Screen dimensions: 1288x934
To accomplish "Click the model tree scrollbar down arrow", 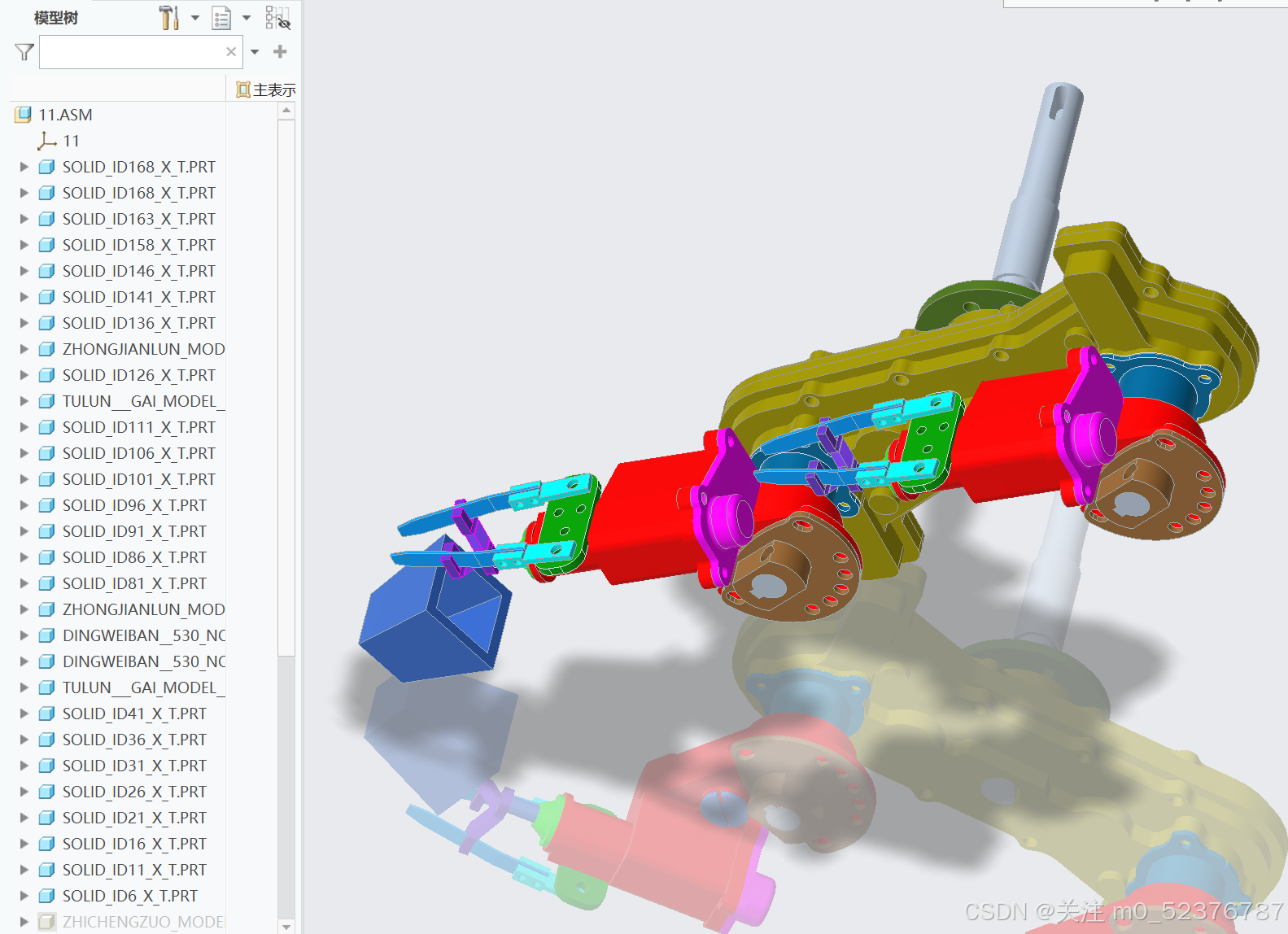I will pyautogui.click(x=286, y=926).
